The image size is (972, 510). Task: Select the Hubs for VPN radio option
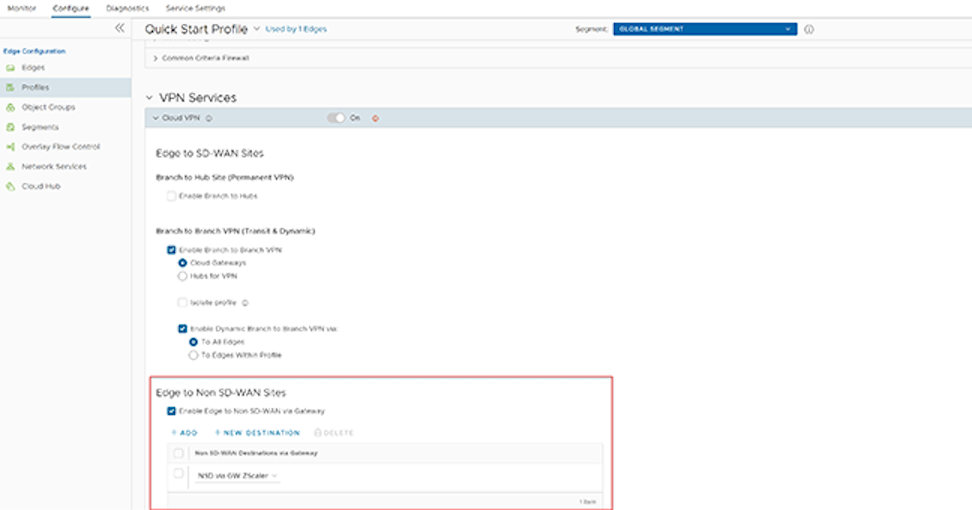tap(182, 276)
